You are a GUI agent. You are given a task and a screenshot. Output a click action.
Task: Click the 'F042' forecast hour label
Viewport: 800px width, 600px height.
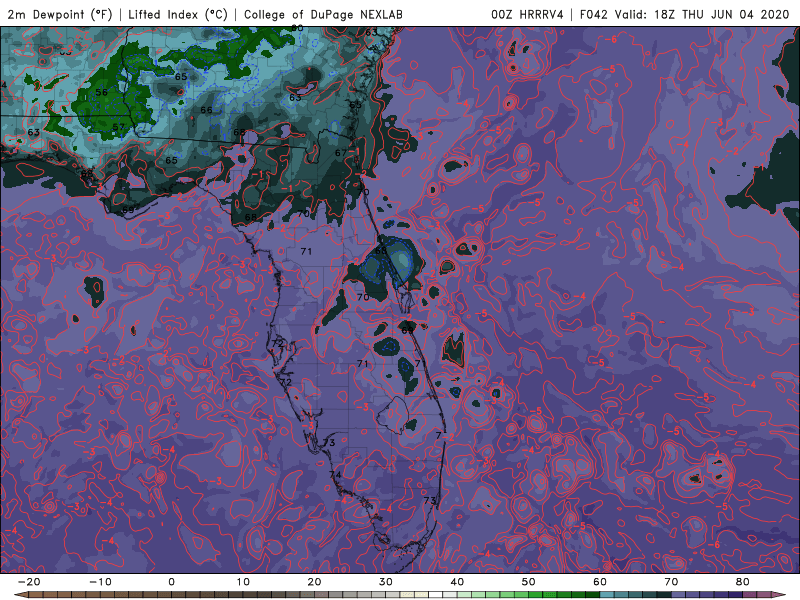tap(593, 14)
